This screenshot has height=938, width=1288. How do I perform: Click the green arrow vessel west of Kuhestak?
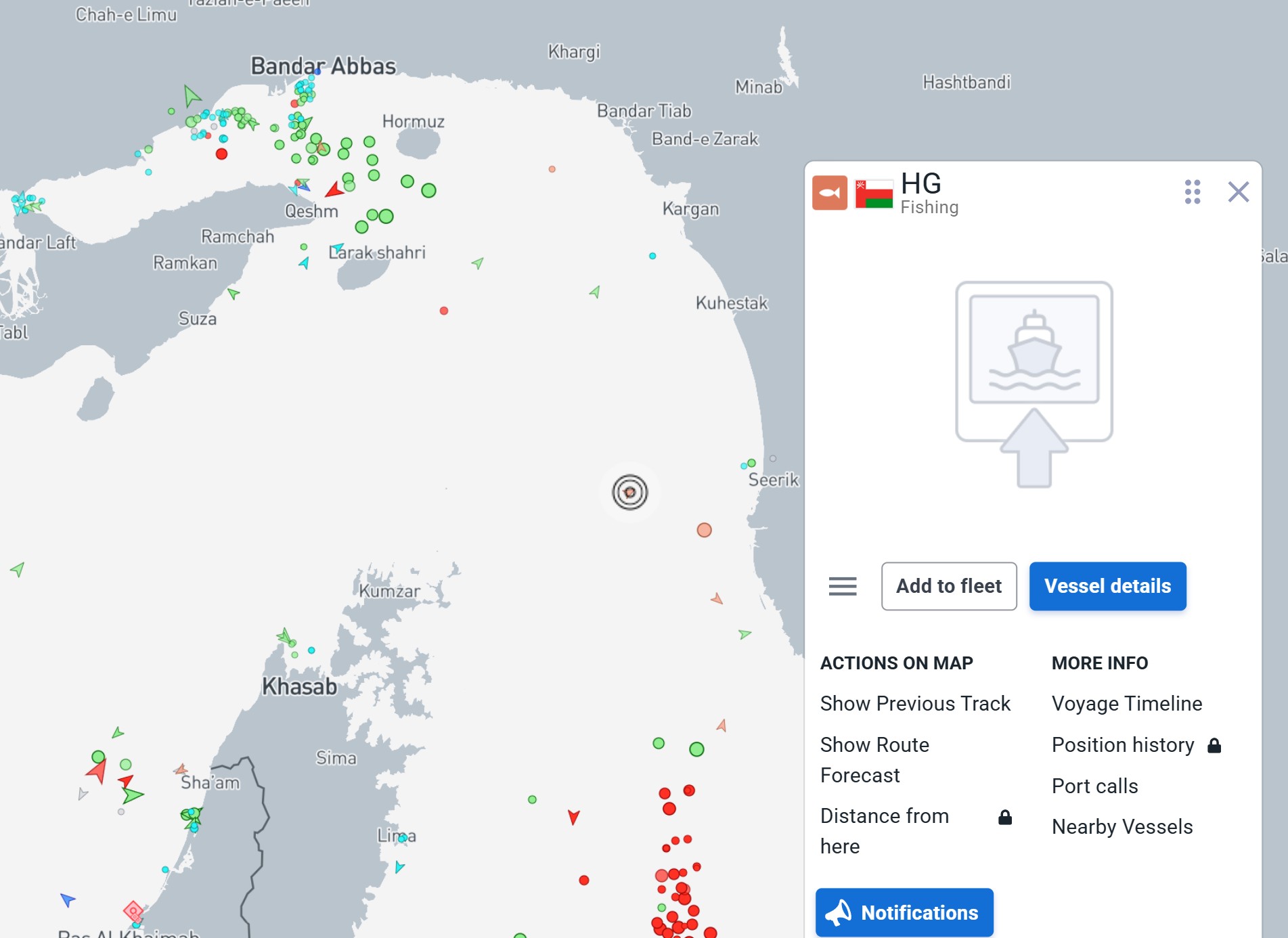[595, 292]
